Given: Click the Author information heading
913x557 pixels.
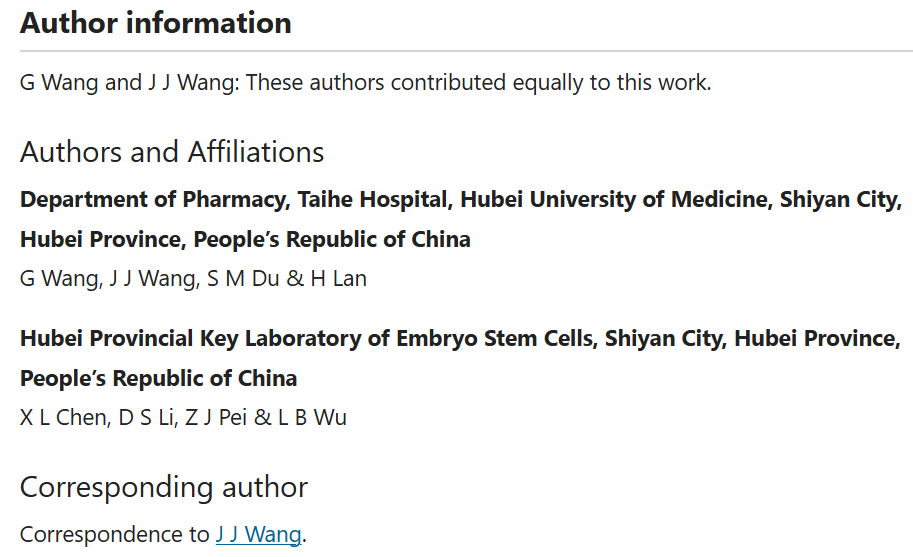Looking at the screenshot, I should tap(155, 23).
